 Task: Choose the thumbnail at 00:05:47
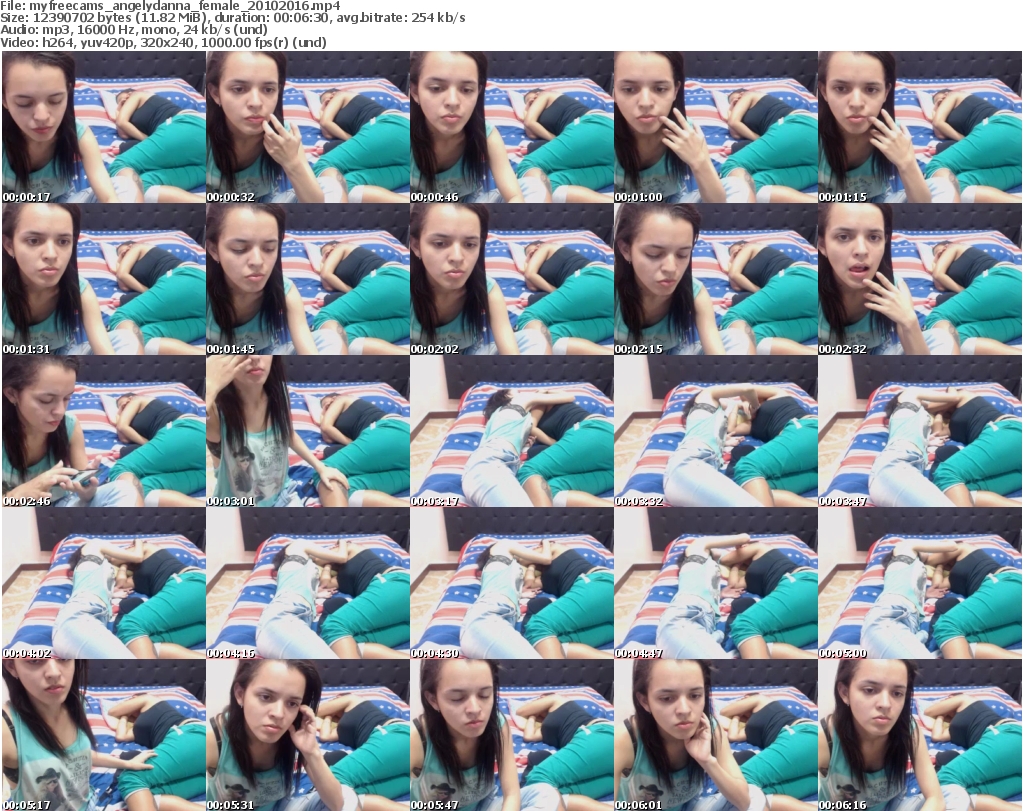[x=511, y=735]
